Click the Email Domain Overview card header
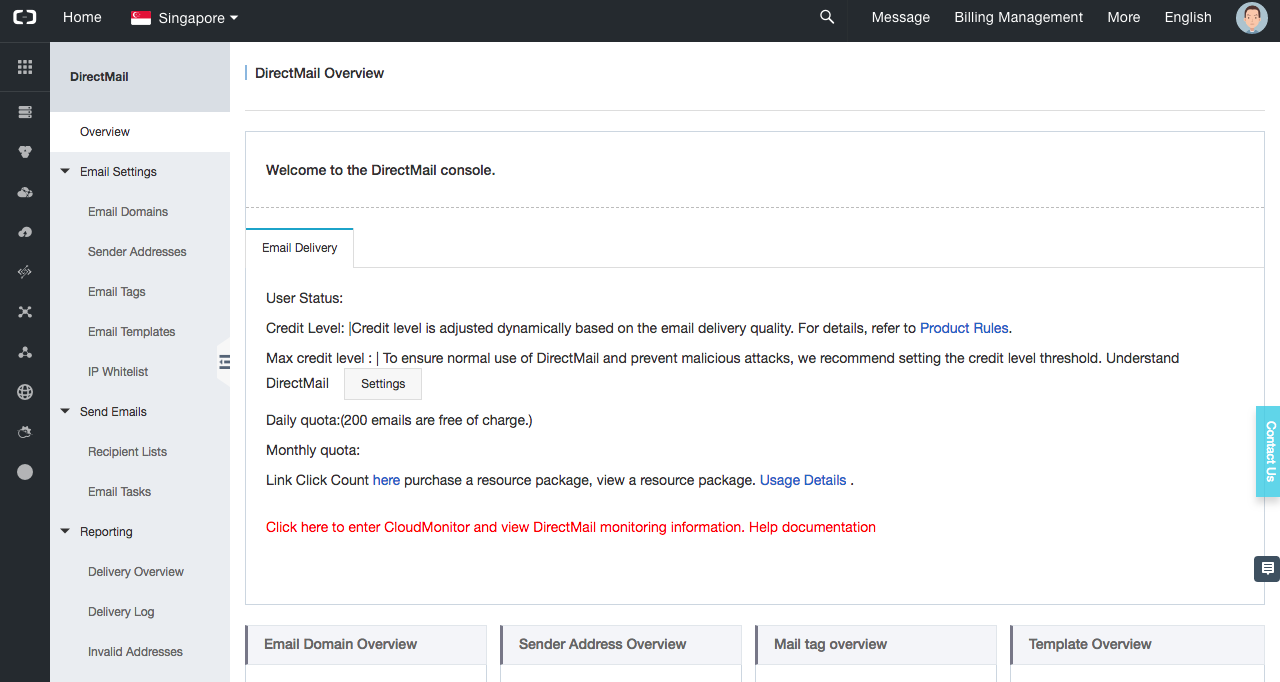The width and height of the screenshot is (1280, 682). tap(366, 644)
